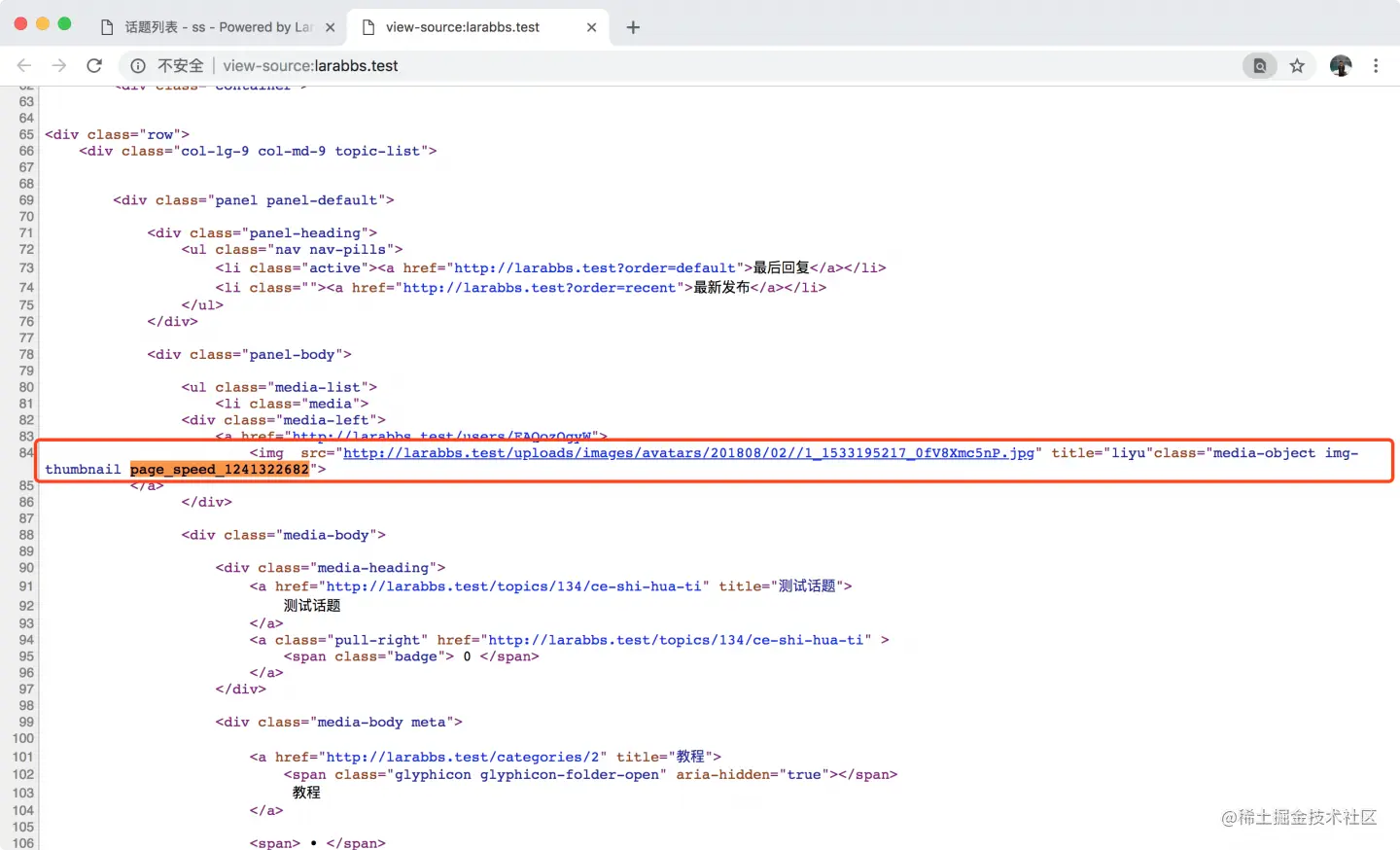Open the avatar image URL link

tap(688, 452)
